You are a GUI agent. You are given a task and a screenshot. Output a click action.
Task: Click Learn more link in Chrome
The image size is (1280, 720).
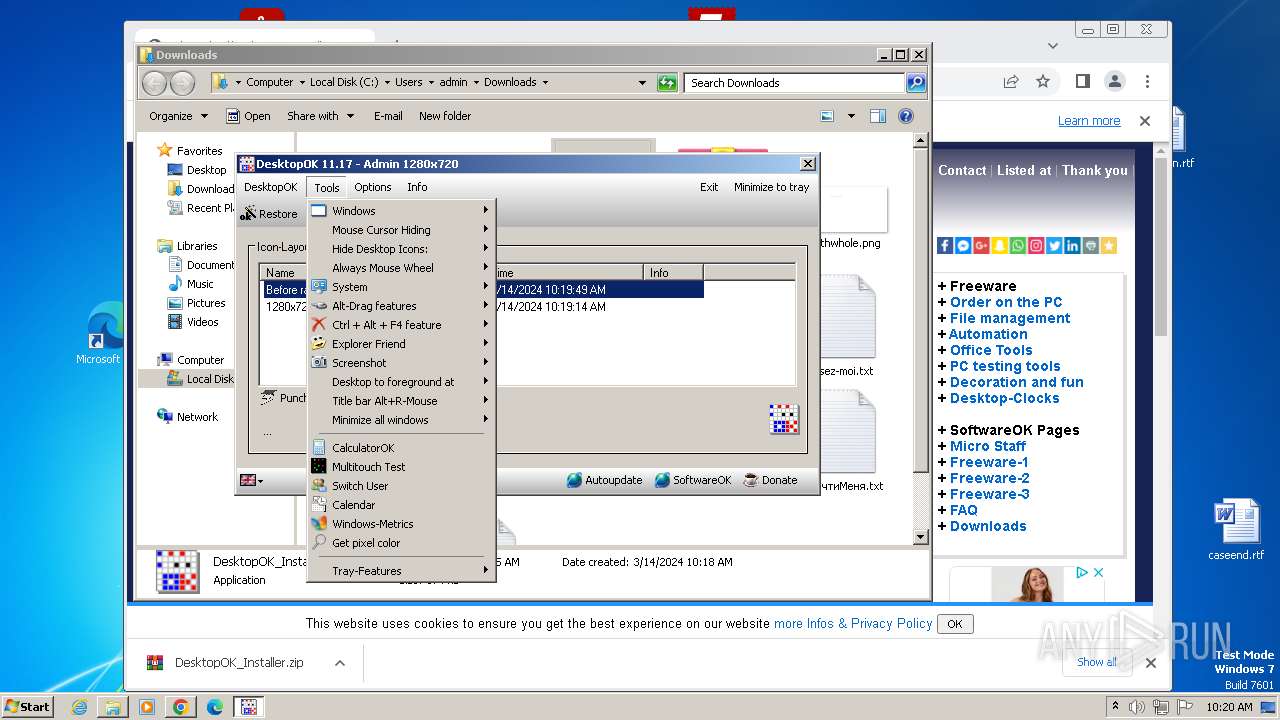click(1089, 121)
